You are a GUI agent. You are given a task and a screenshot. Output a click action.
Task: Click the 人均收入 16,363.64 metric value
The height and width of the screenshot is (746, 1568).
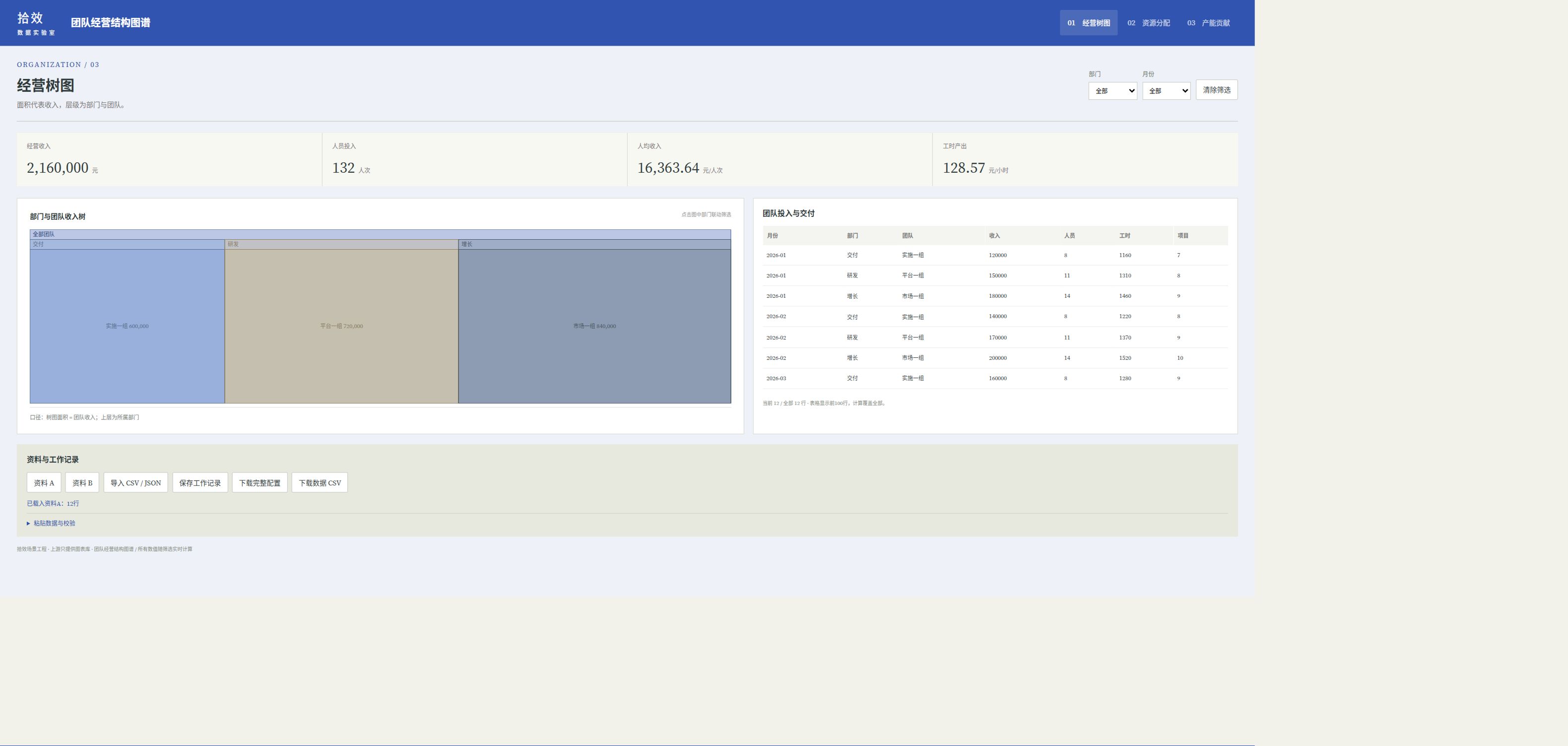[x=668, y=168]
